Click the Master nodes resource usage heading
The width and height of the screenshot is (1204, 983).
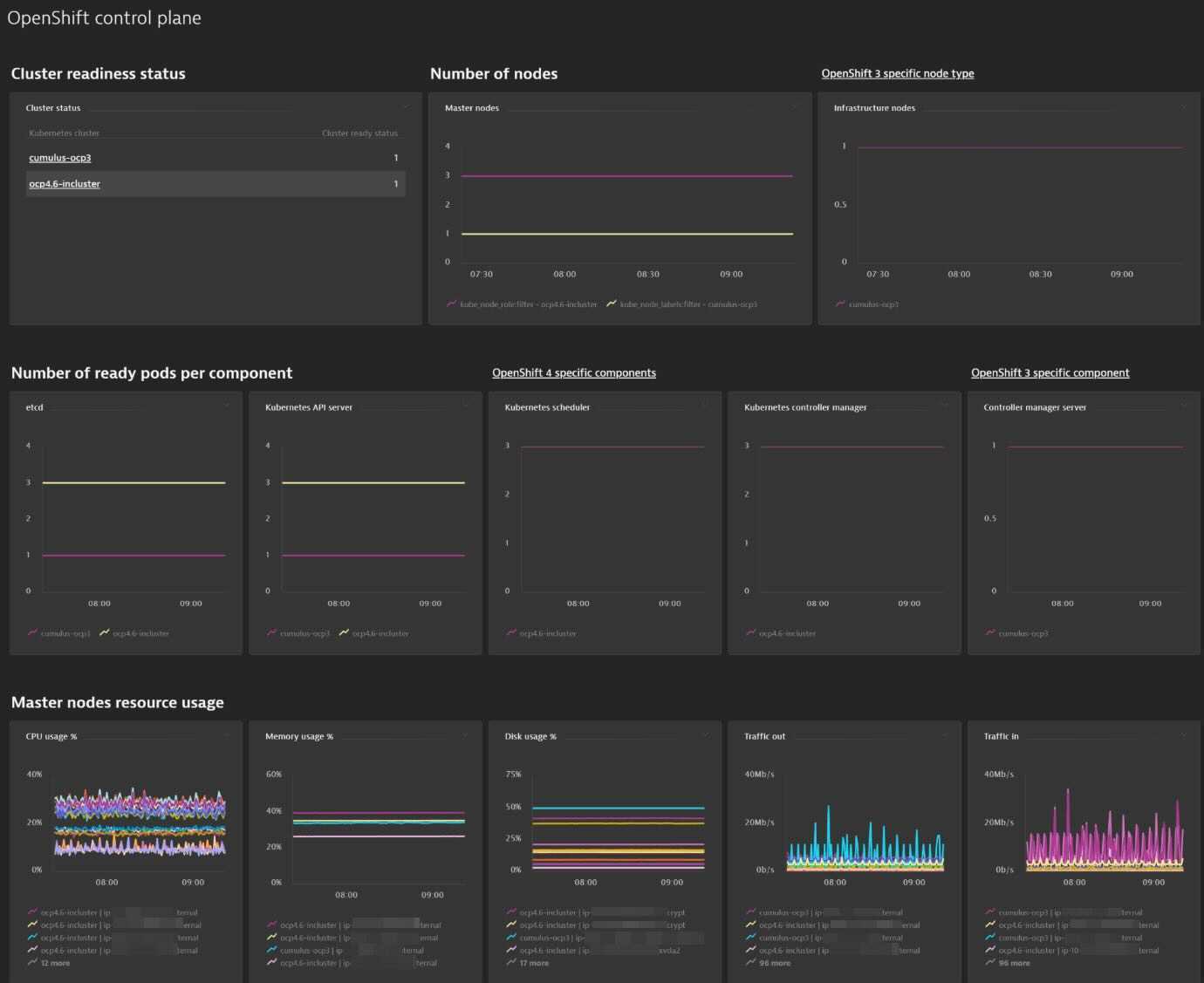[x=117, y=702]
